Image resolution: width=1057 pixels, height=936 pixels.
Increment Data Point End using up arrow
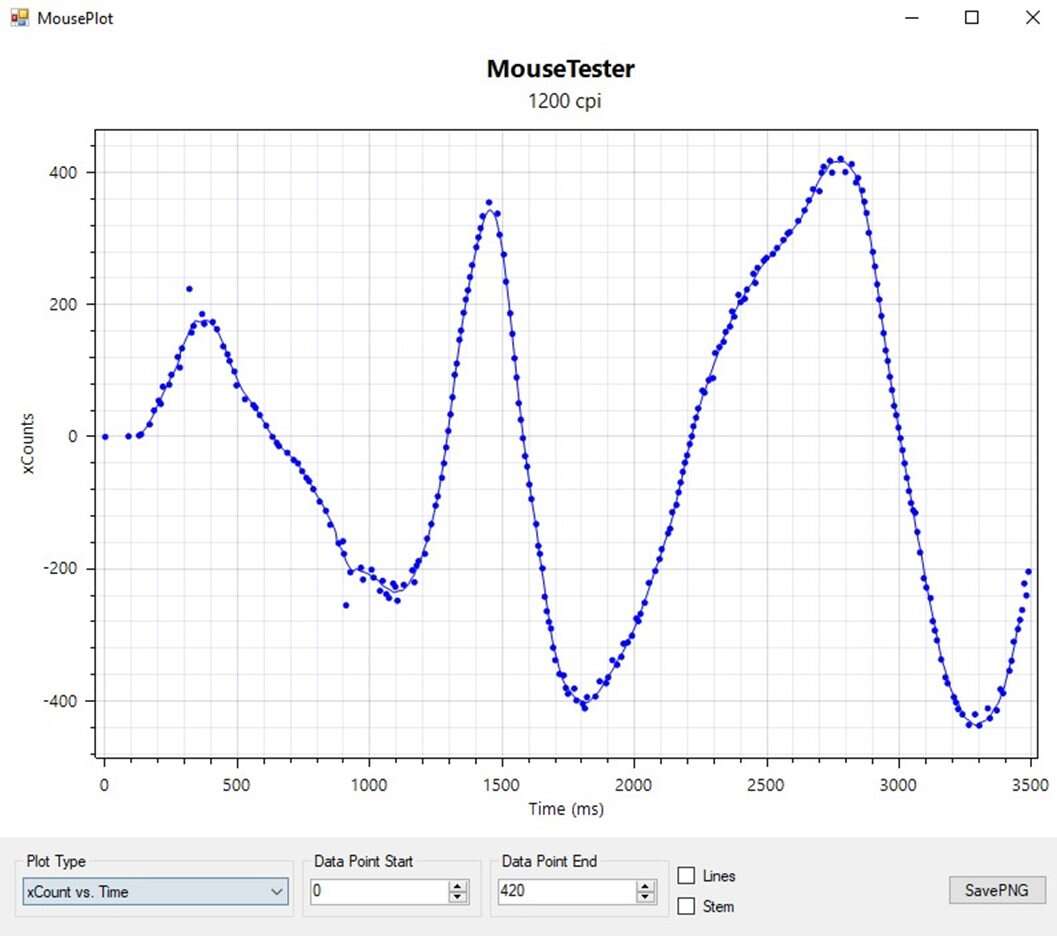[x=646, y=886]
